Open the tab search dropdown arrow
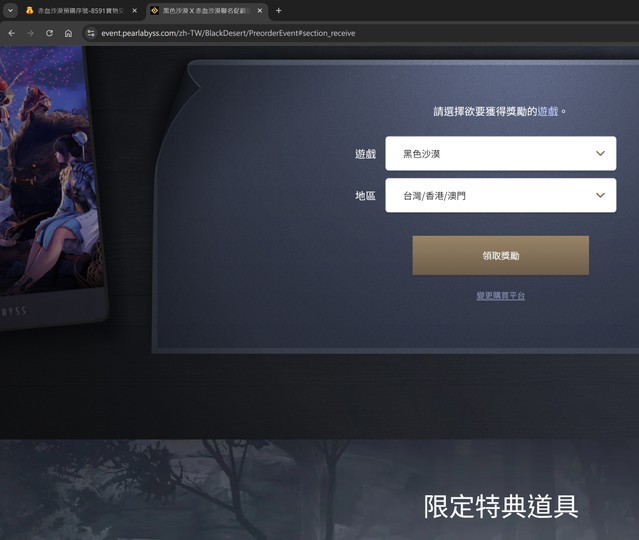The height and width of the screenshot is (540, 639). tap(11, 10)
